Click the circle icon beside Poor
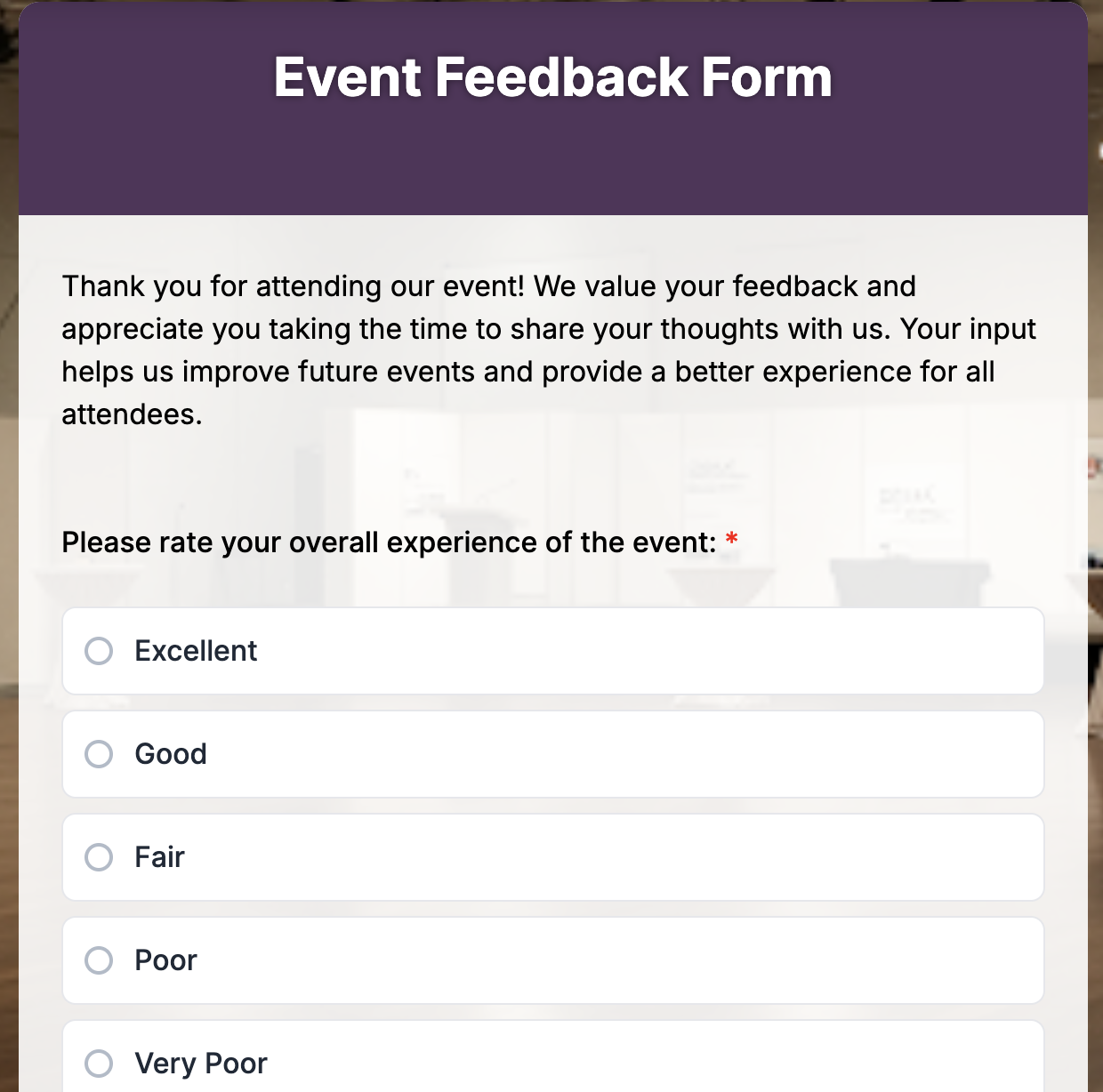The height and width of the screenshot is (1092, 1103). [x=101, y=960]
